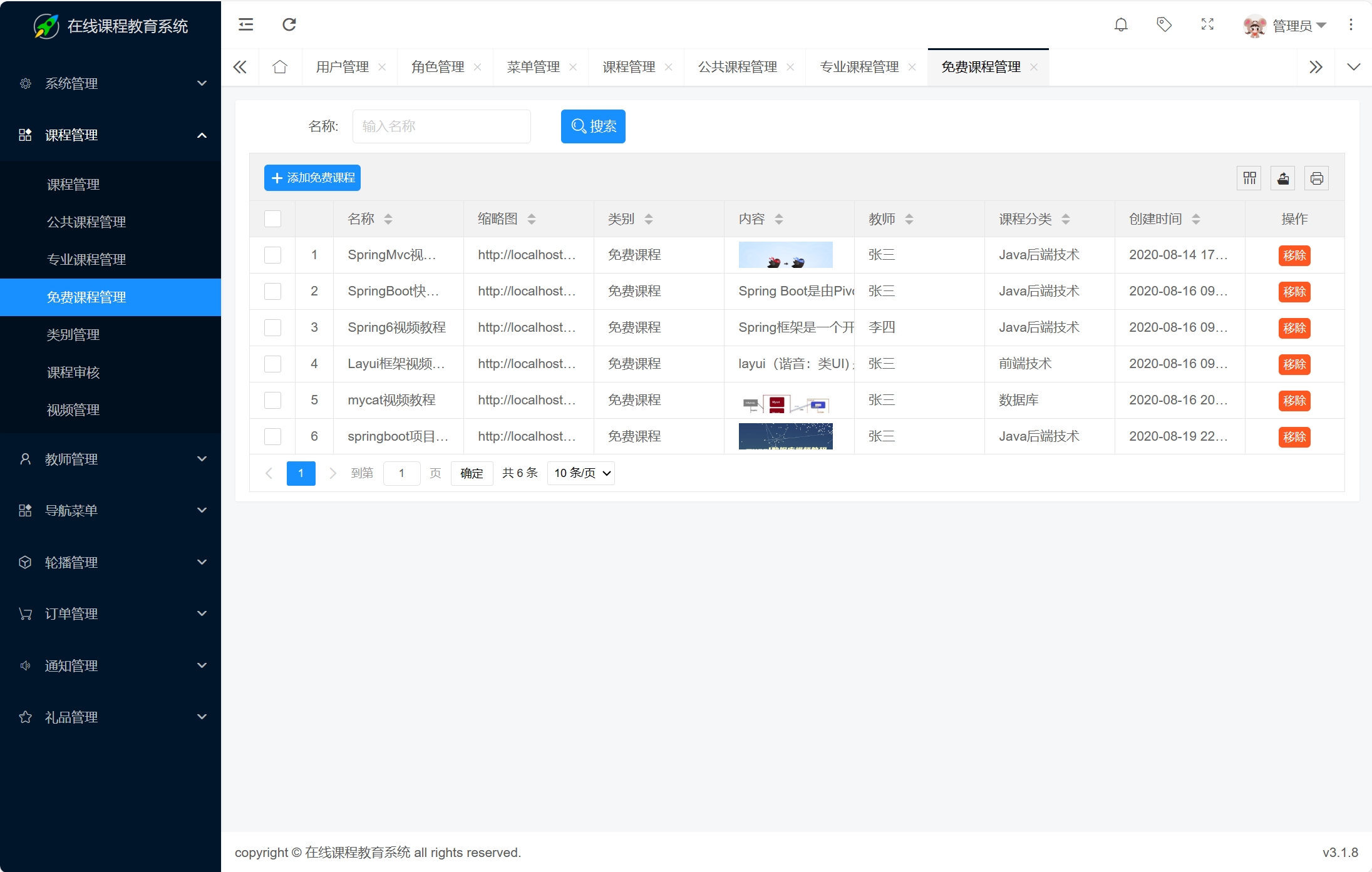Click the export table icon
The width and height of the screenshot is (1372, 872).
[x=1283, y=178]
